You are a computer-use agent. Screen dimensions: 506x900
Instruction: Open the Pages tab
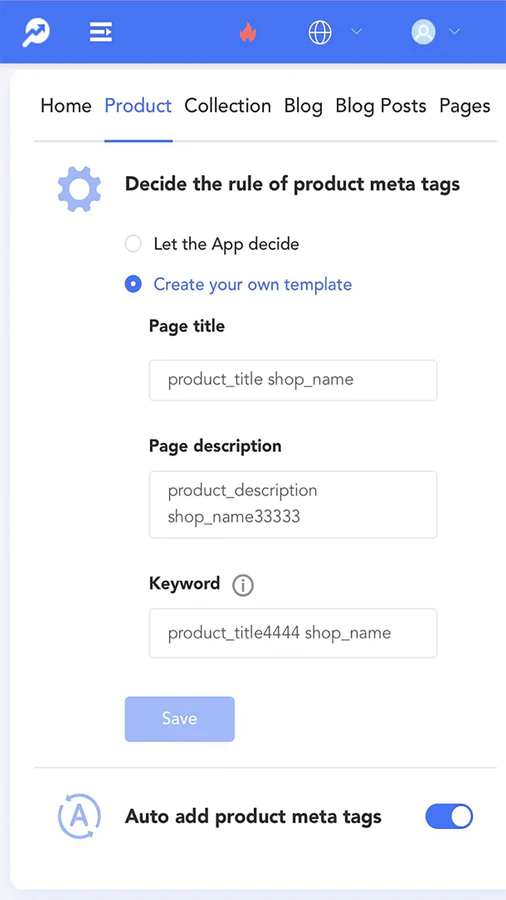[465, 106]
